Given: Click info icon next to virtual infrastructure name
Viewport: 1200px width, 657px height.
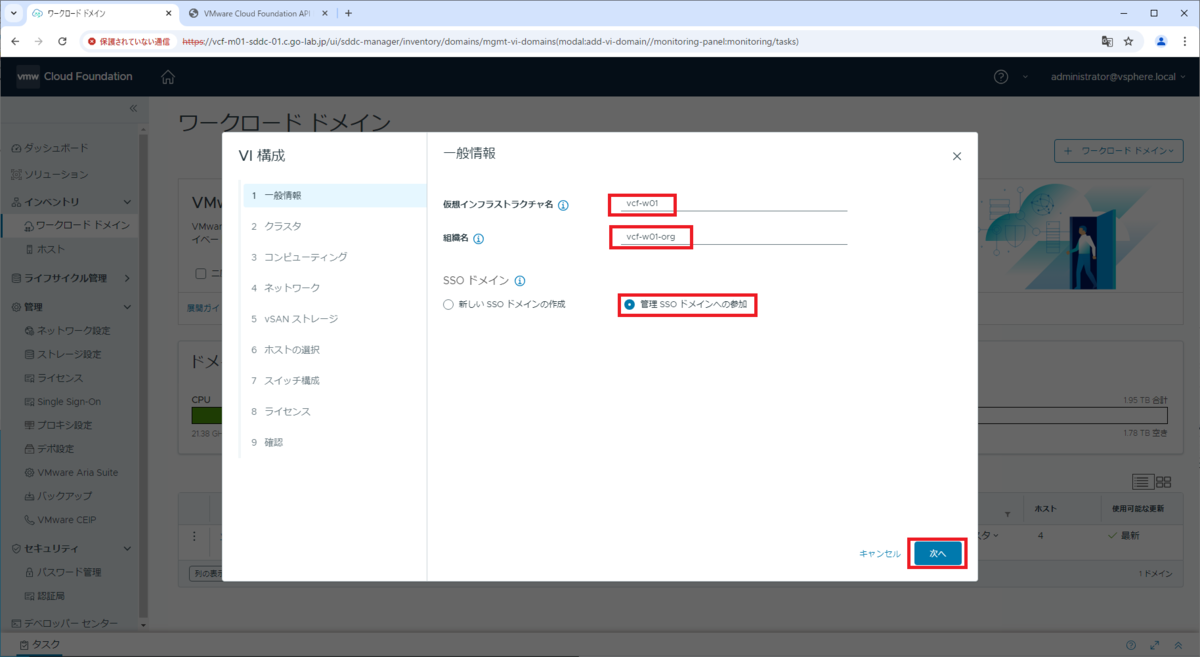Looking at the screenshot, I should click(563, 205).
